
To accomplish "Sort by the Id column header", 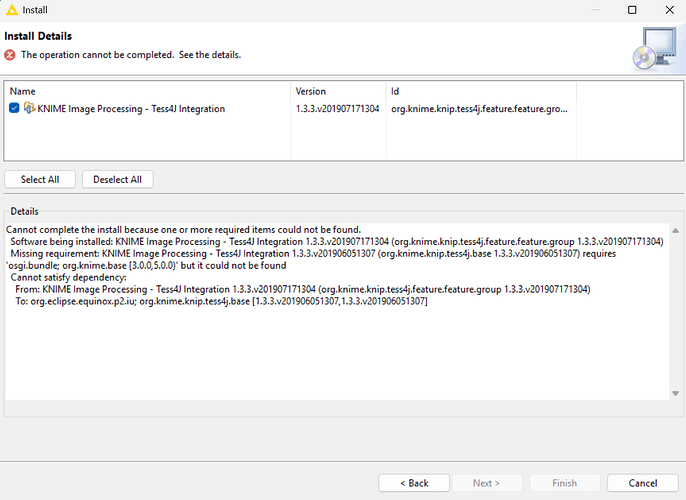I will click(481, 91).
